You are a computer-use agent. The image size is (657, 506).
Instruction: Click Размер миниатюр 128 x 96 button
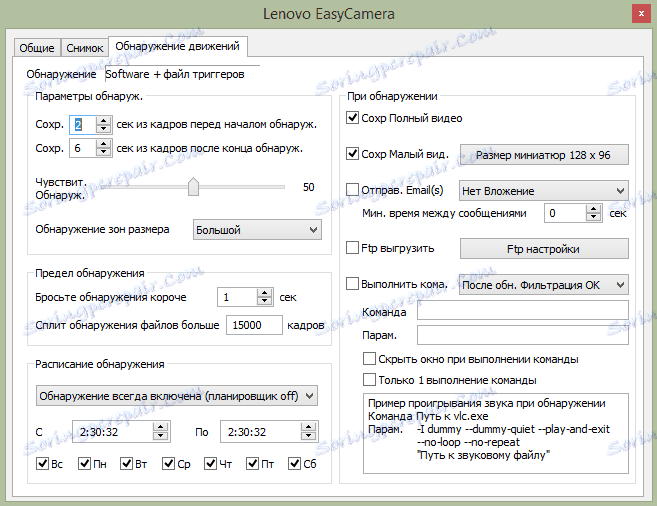click(x=544, y=155)
